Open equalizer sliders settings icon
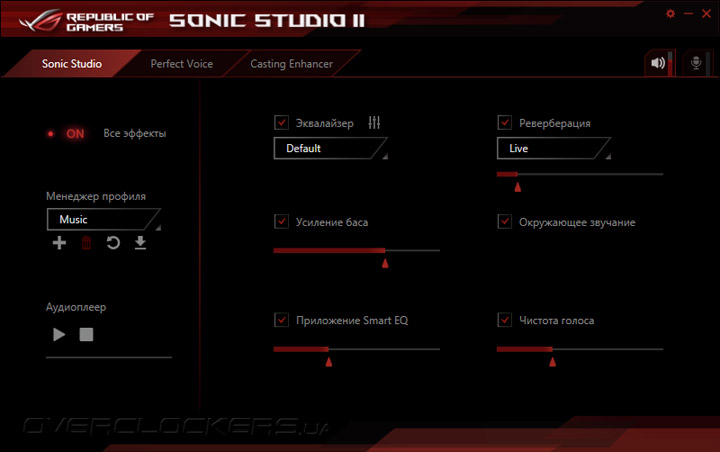Screen dimensions: 720x452 [374, 122]
